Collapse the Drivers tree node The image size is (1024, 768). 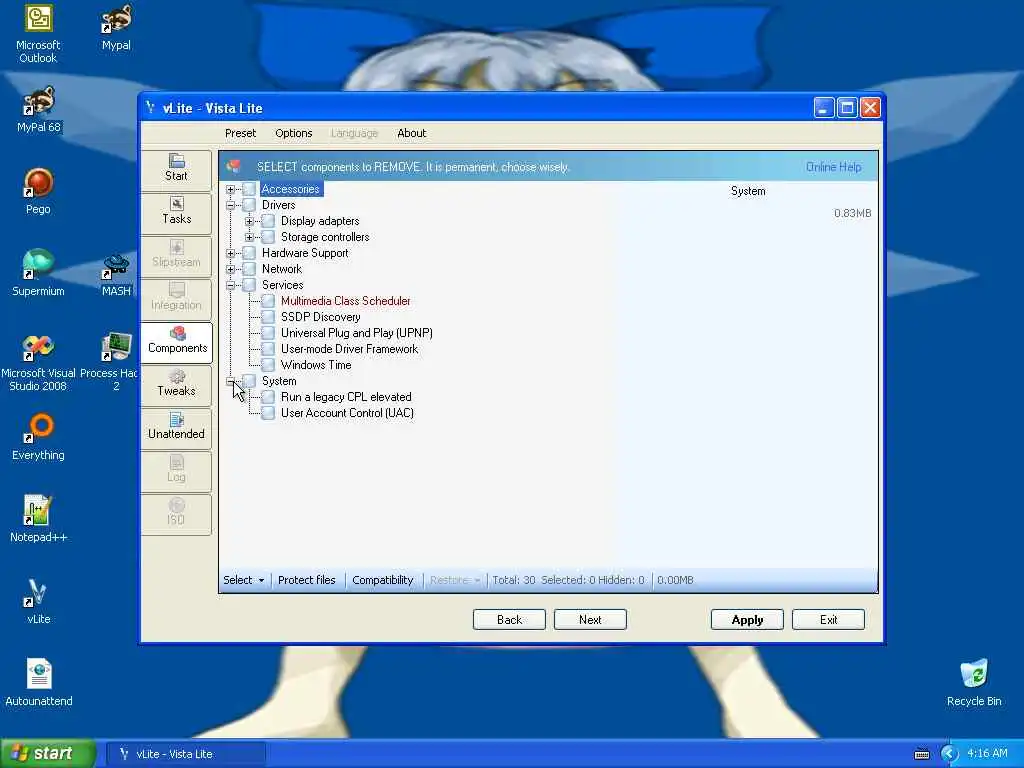coord(230,205)
